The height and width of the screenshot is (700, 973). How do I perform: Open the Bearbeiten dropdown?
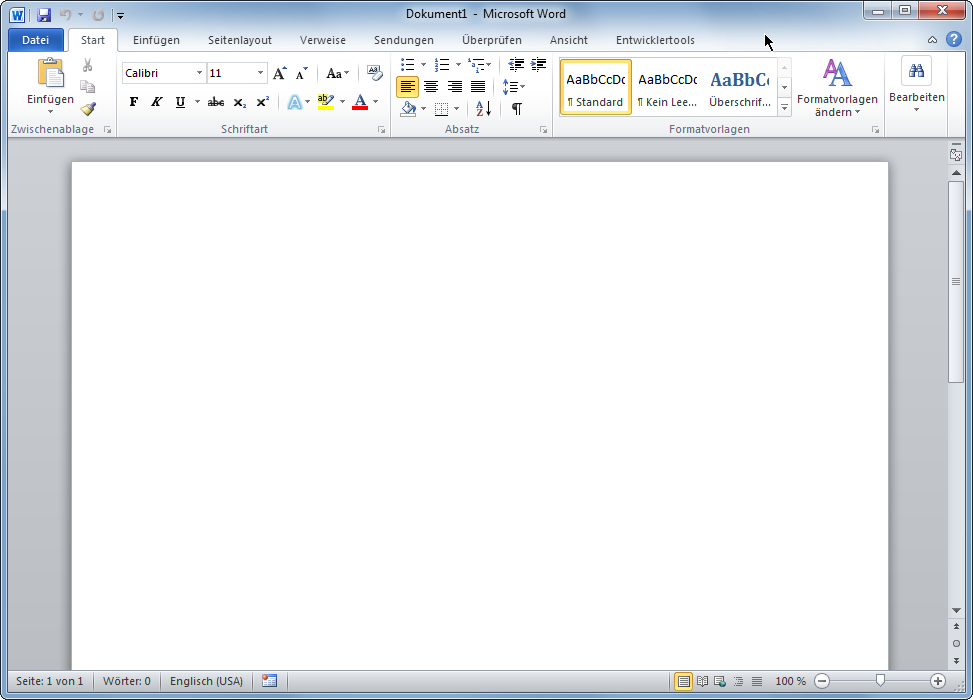917,85
